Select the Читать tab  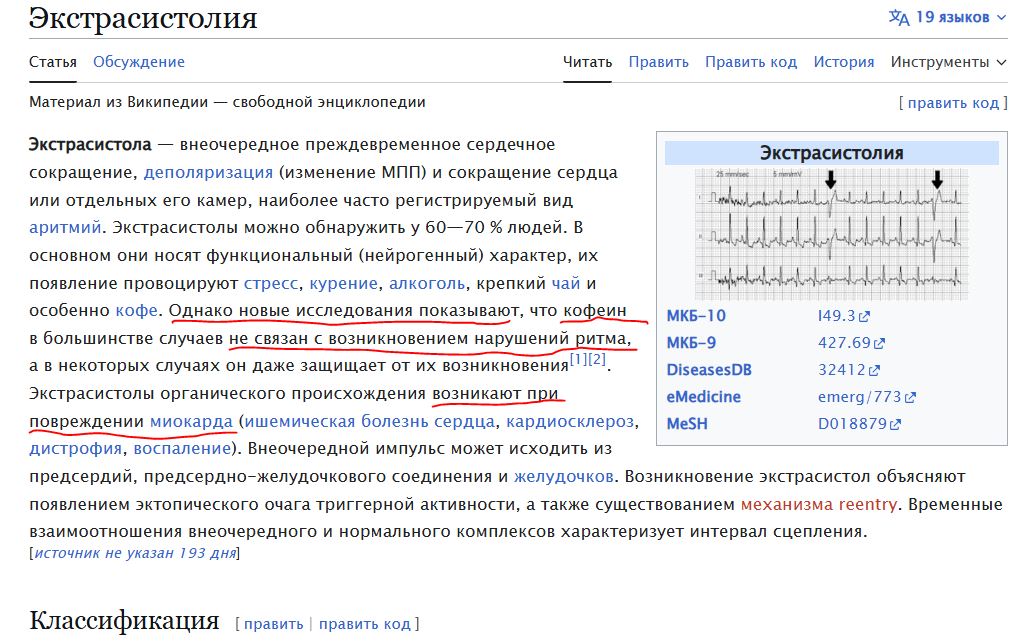(x=588, y=62)
